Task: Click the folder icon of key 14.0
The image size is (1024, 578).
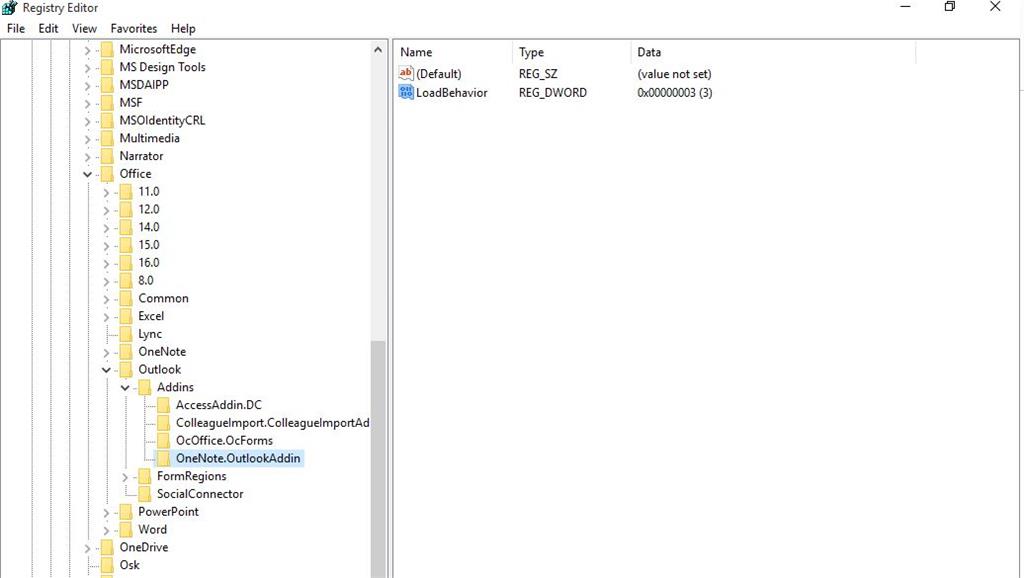Action: (126, 227)
